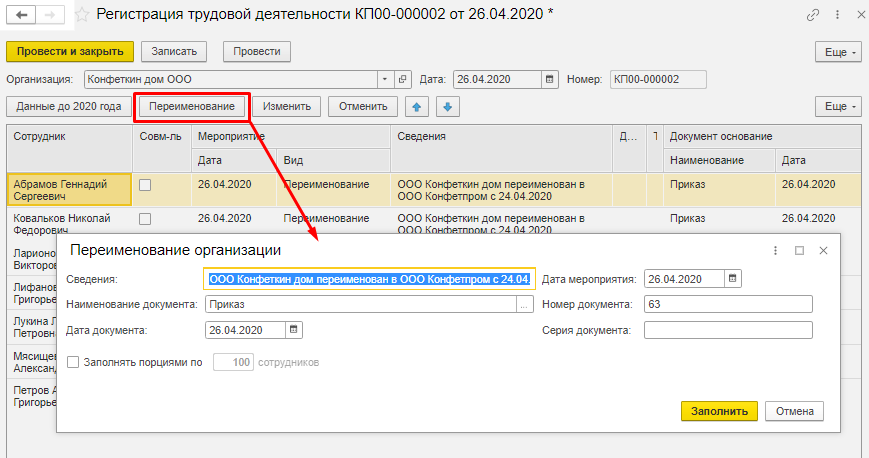
Task: Go back with the left arrow button
Action: [x=22, y=15]
